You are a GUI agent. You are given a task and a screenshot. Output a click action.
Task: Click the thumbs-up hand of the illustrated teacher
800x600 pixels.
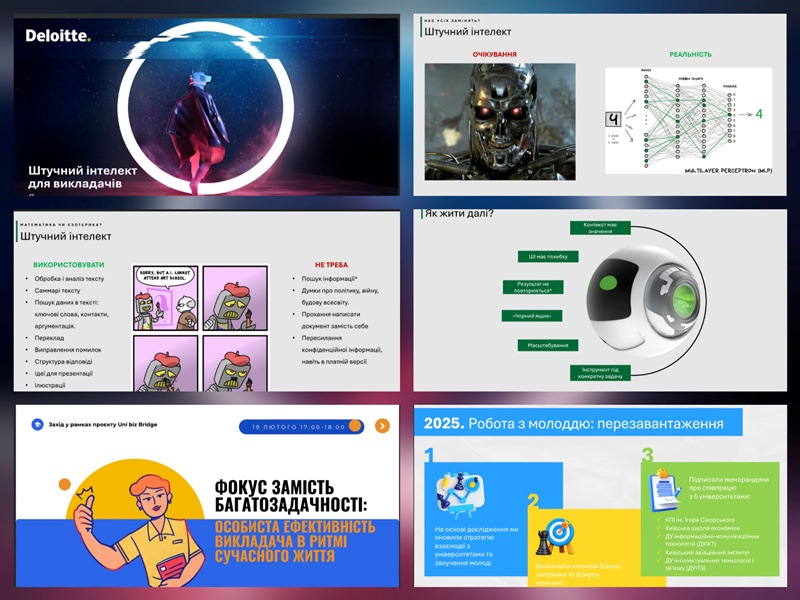(x=86, y=510)
